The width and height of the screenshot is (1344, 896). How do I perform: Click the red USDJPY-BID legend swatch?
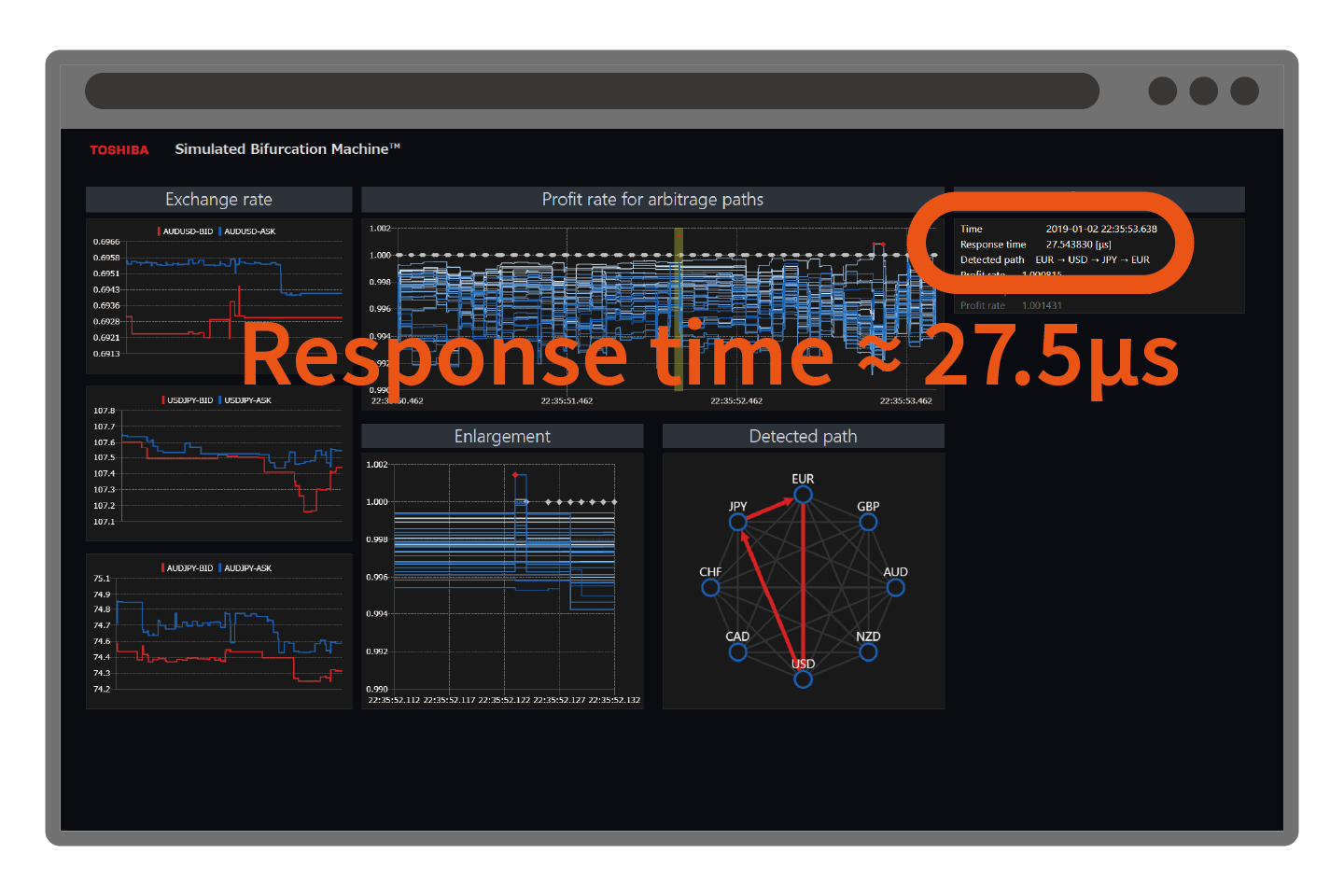[x=163, y=400]
